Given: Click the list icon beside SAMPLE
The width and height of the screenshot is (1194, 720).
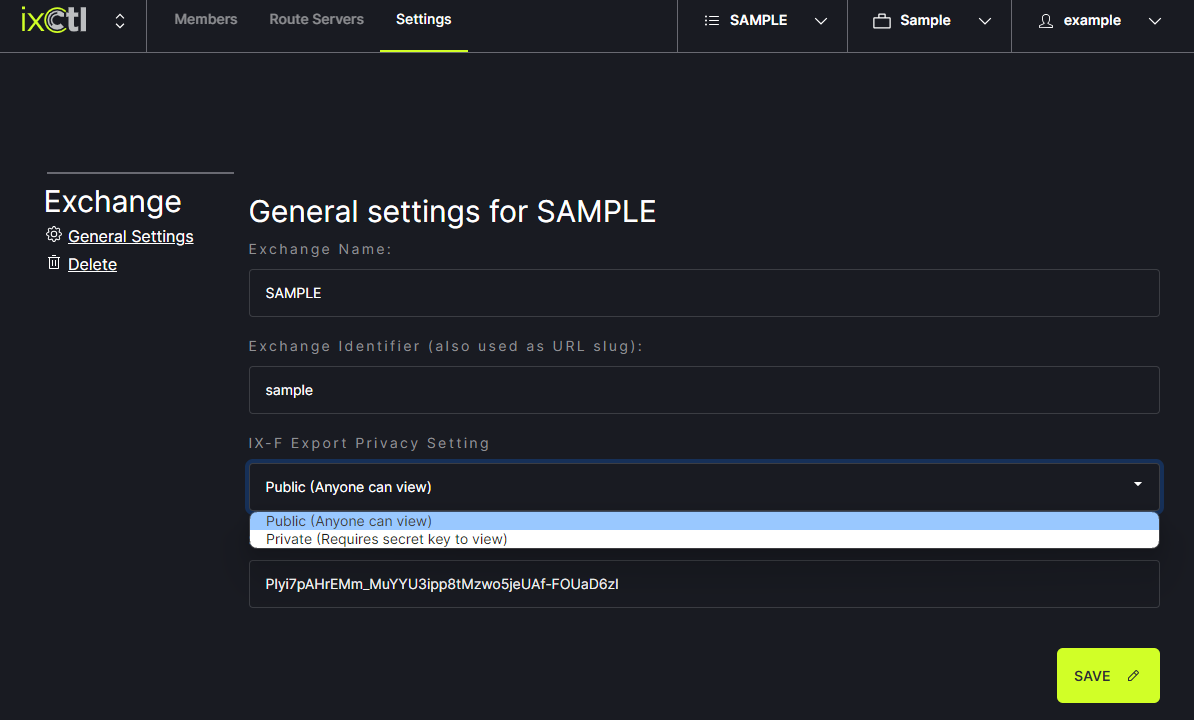Looking at the screenshot, I should (x=712, y=20).
